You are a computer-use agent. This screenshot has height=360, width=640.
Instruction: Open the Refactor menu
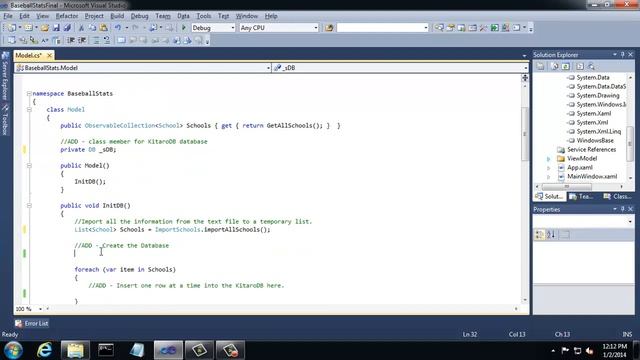tap(67, 16)
